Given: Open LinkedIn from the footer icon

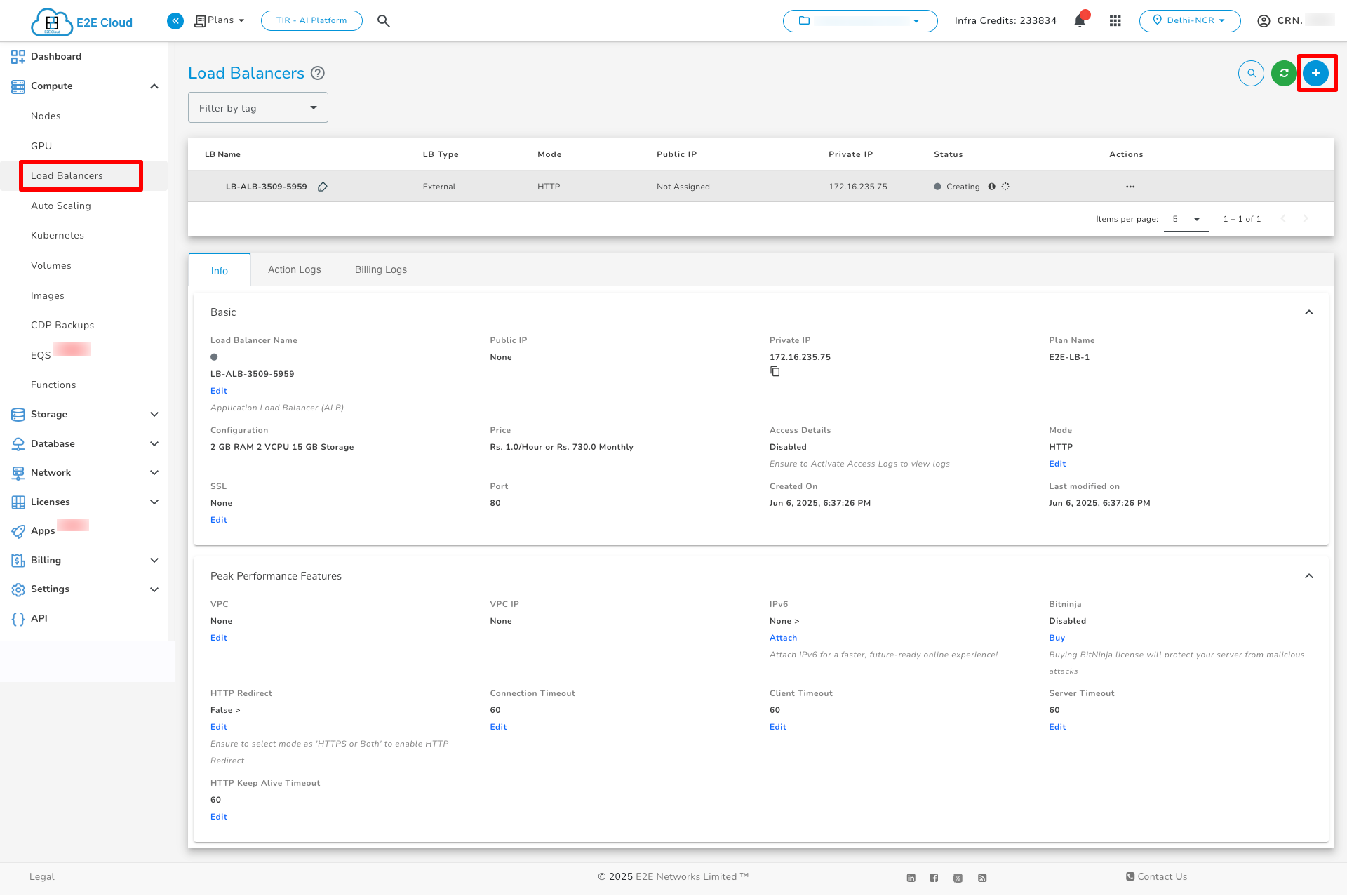Looking at the screenshot, I should coord(910,877).
